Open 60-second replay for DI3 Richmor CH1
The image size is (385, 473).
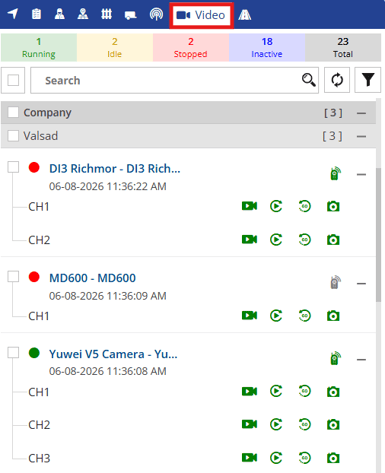(305, 206)
